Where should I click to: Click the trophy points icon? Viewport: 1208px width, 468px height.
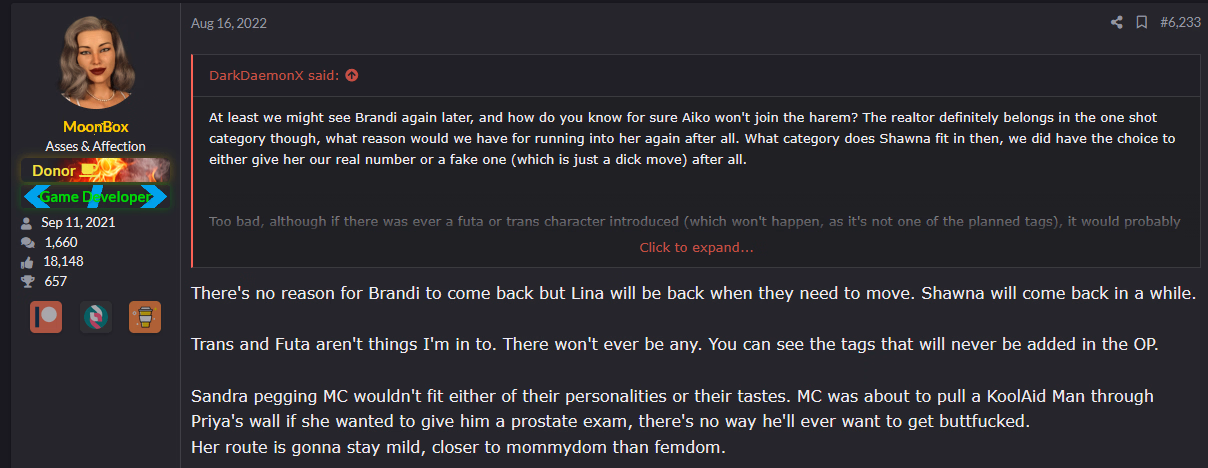pyautogui.click(x=27, y=281)
